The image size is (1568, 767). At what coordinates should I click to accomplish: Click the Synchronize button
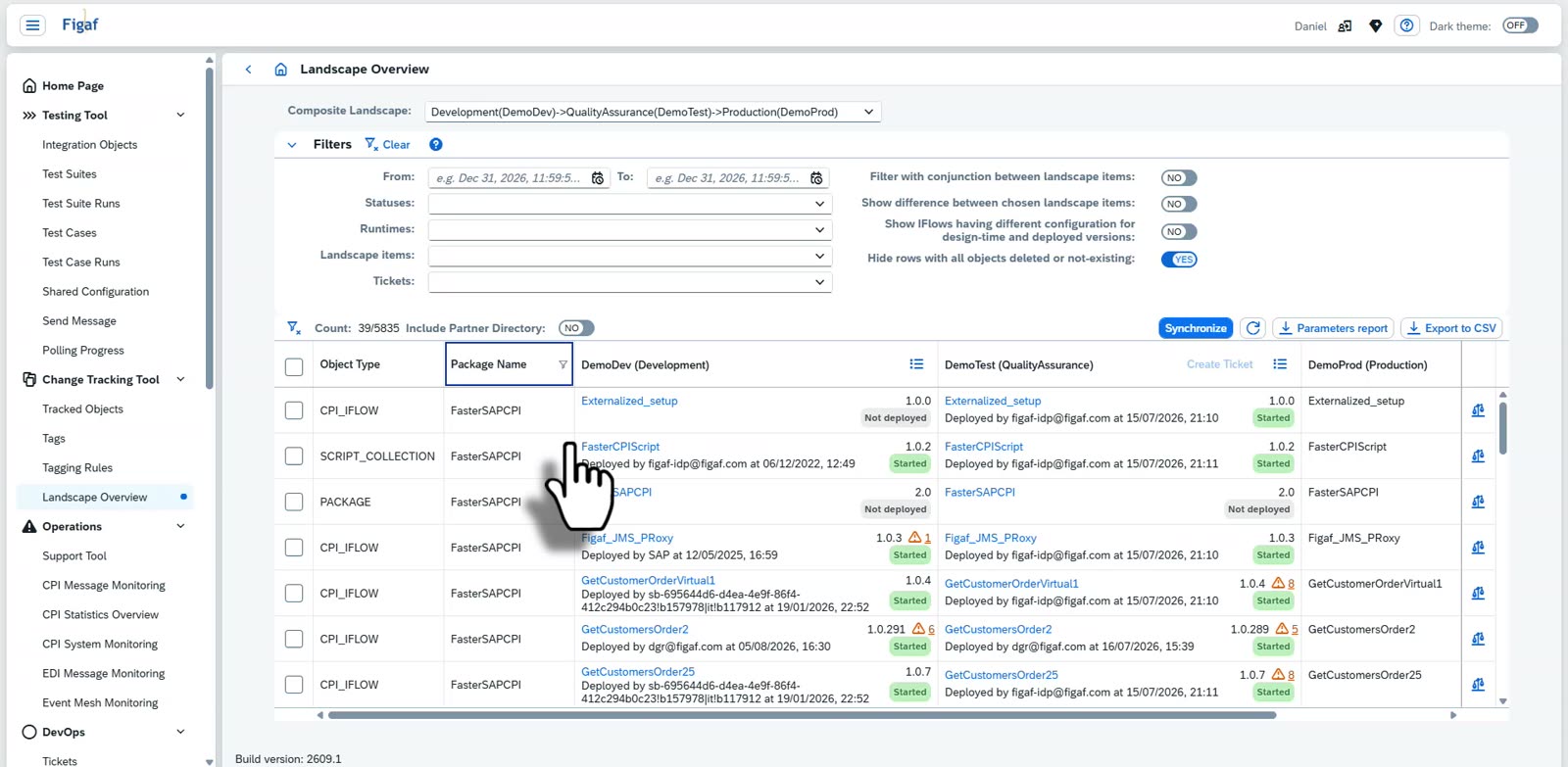[x=1196, y=328]
